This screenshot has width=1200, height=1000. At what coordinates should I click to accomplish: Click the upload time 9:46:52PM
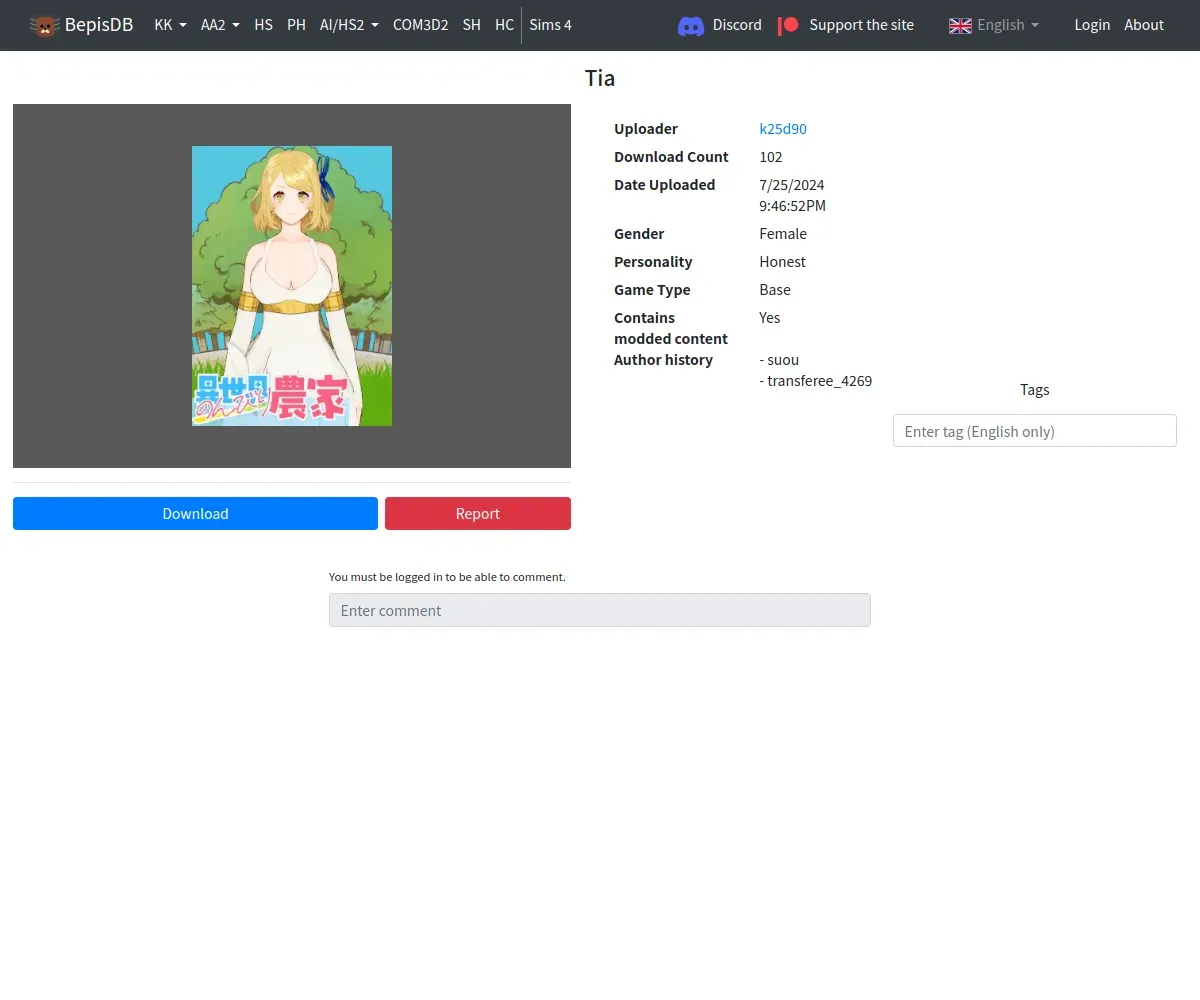pos(793,206)
